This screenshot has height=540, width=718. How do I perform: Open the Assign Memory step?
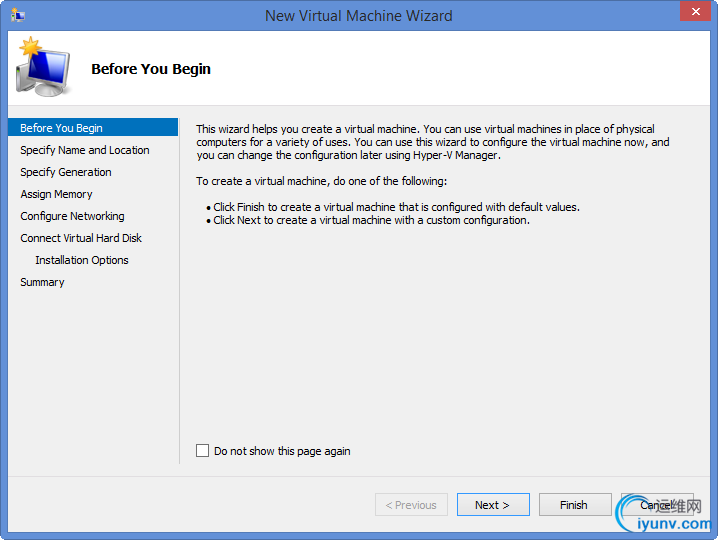pyautogui.click(x=56, y=194)
